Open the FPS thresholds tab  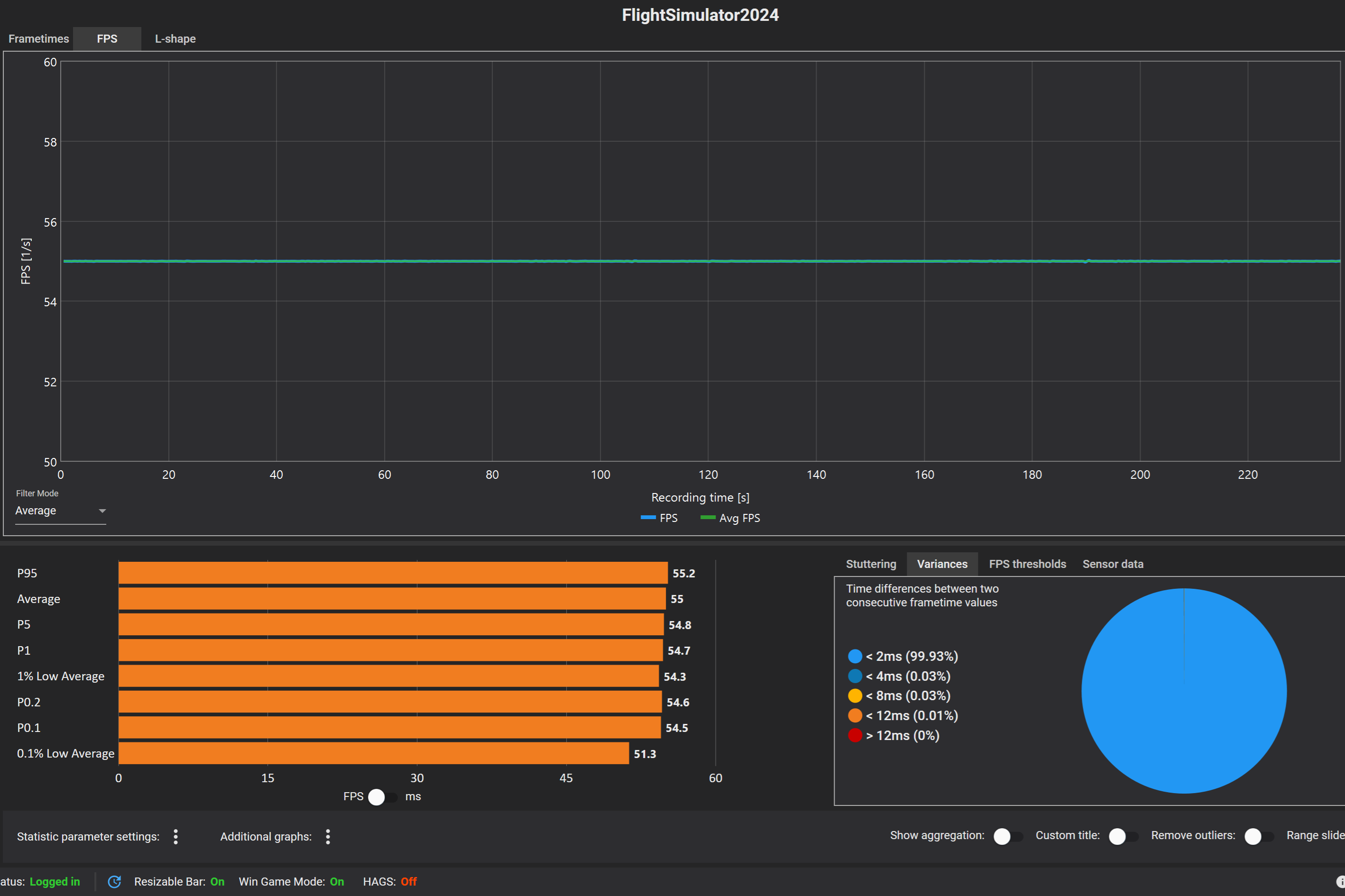(x=1027, y=564)
